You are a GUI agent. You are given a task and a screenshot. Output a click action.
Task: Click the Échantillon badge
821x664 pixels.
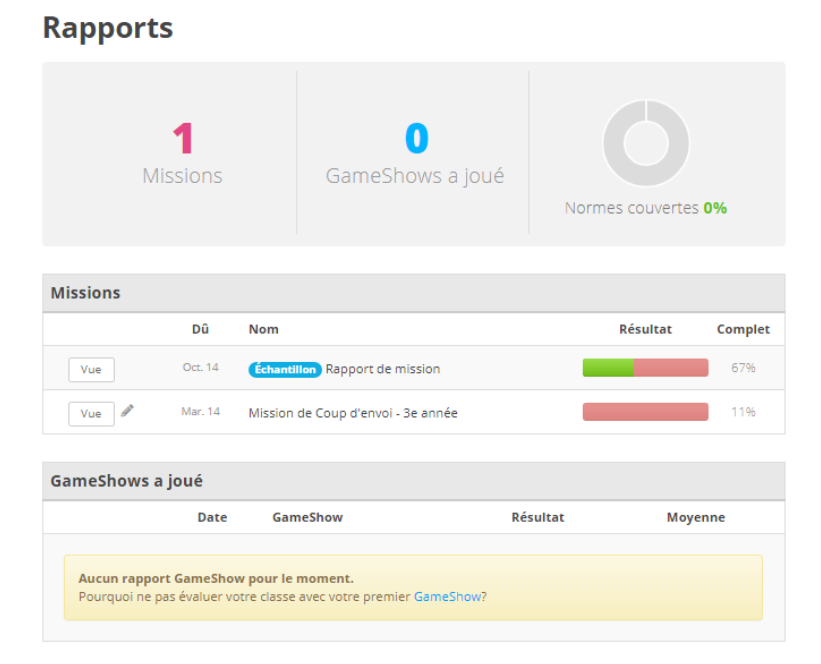click(x=284, y=370)
